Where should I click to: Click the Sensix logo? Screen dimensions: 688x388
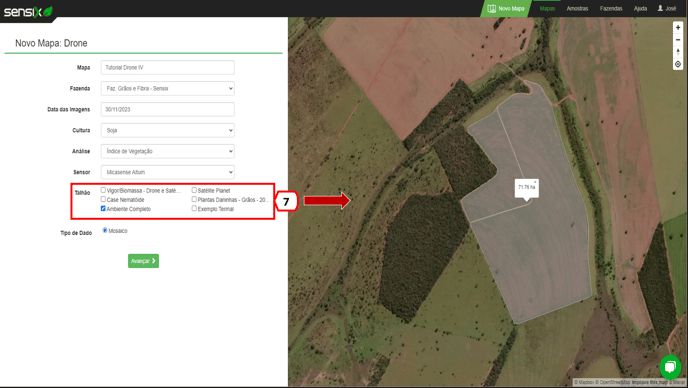click(x=28, y=11)
